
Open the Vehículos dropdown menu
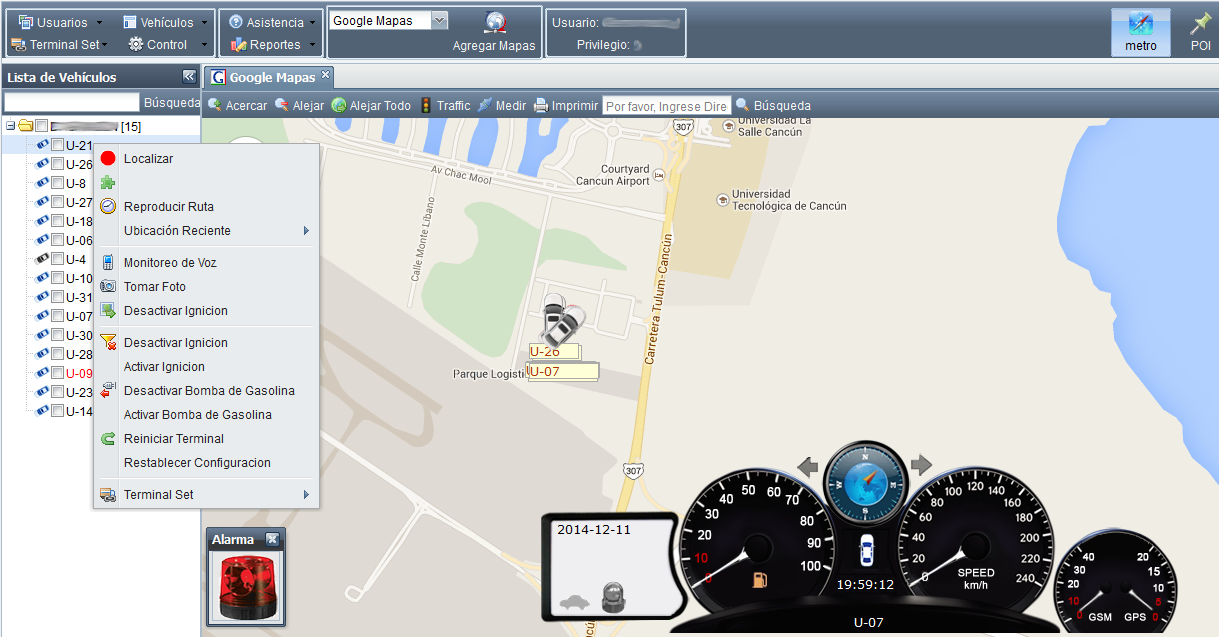click(165, 22)
